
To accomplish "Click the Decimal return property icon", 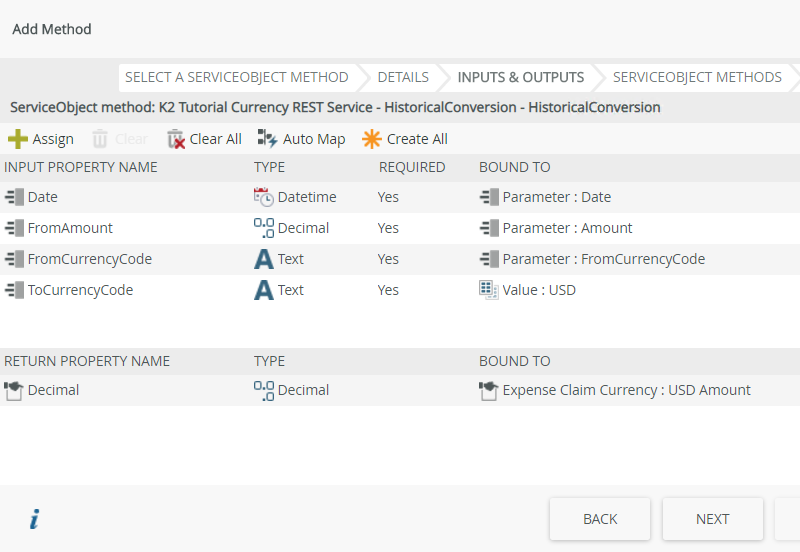I will (x=14, y=390).
